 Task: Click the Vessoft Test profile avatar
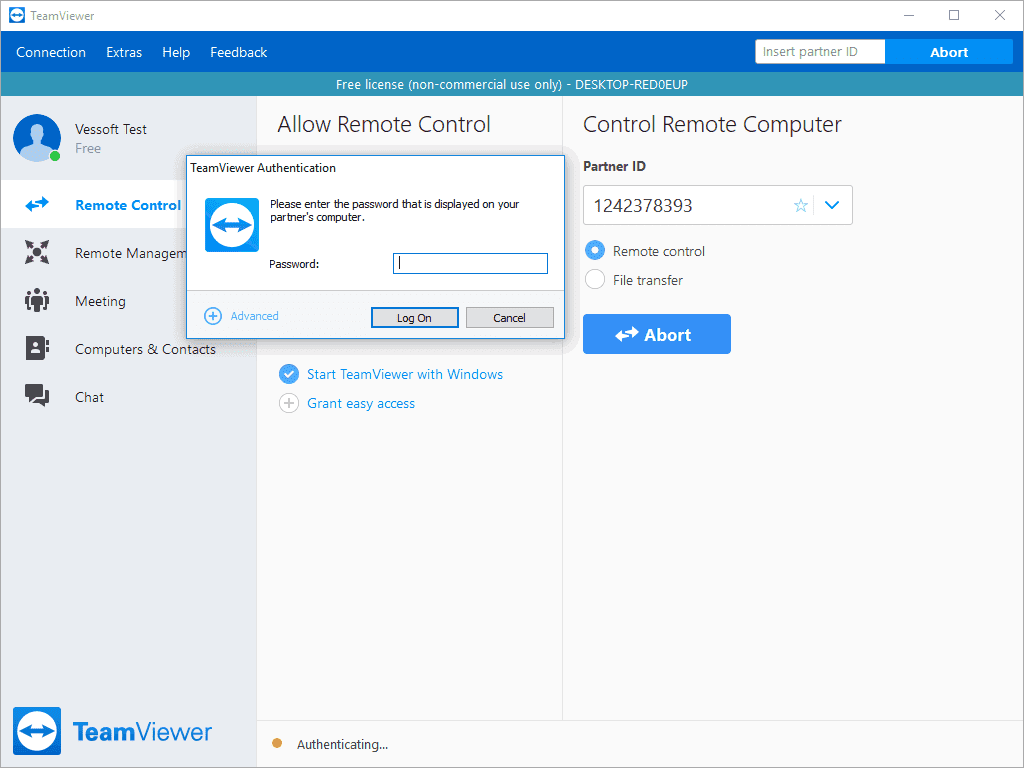[37, 138]
